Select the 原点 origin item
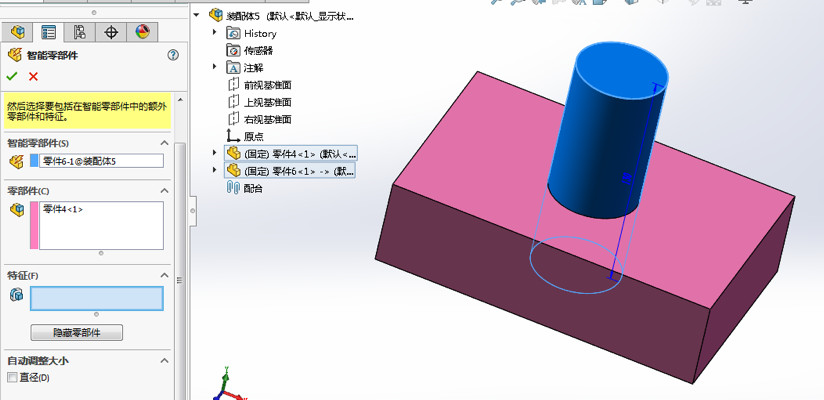 (x=255, y=136)
